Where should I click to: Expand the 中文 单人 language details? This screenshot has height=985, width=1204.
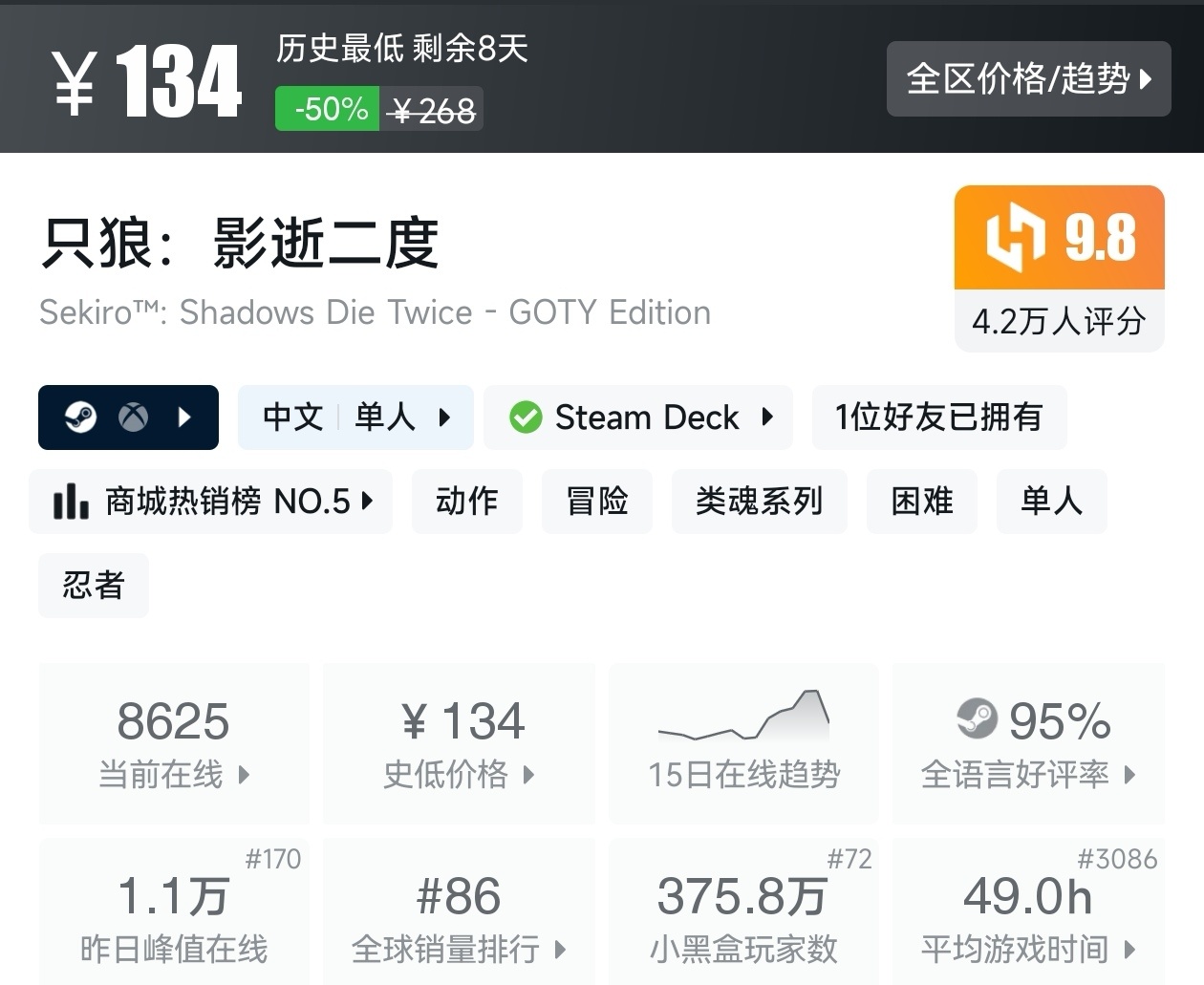coord(355,418)
